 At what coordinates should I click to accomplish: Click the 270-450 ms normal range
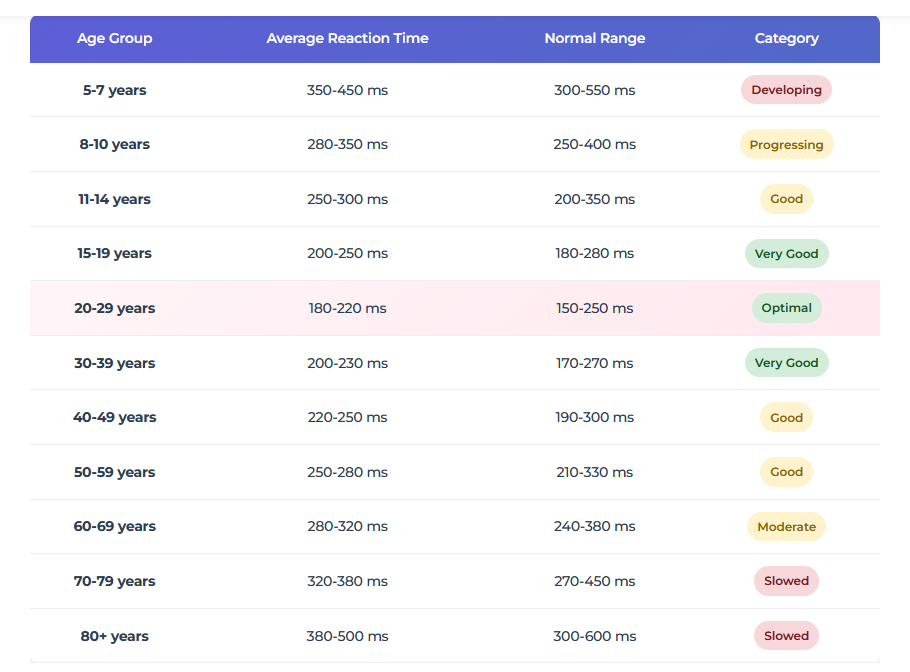tap(594, 581)
